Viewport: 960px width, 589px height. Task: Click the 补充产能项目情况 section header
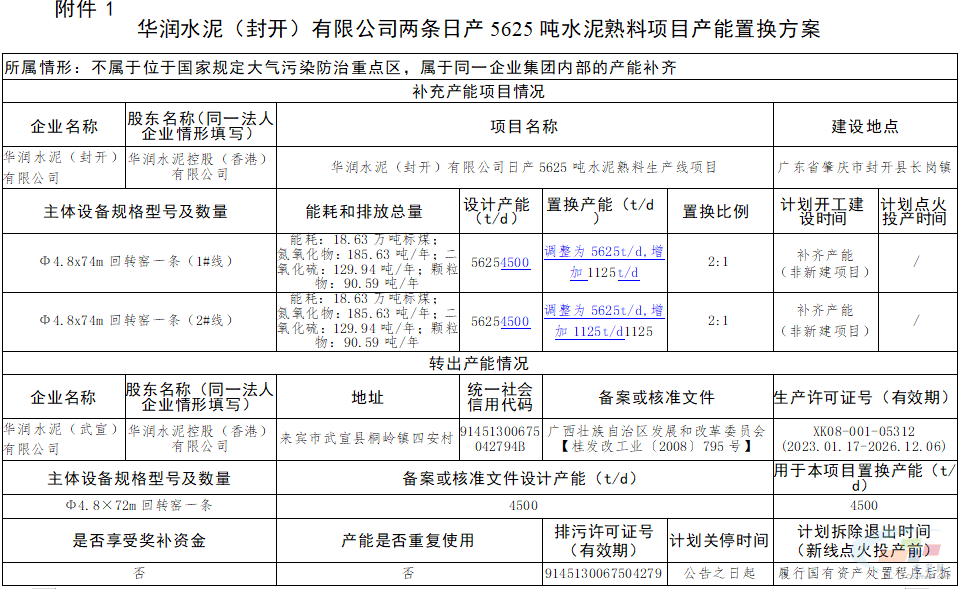pyautogui.click(x=478, y=92)
